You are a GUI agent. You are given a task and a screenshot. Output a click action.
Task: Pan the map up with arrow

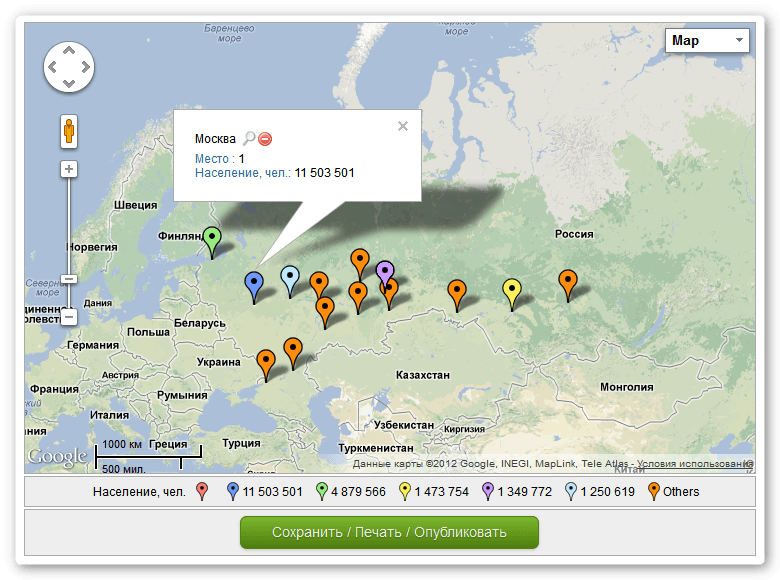pos(68,49)
